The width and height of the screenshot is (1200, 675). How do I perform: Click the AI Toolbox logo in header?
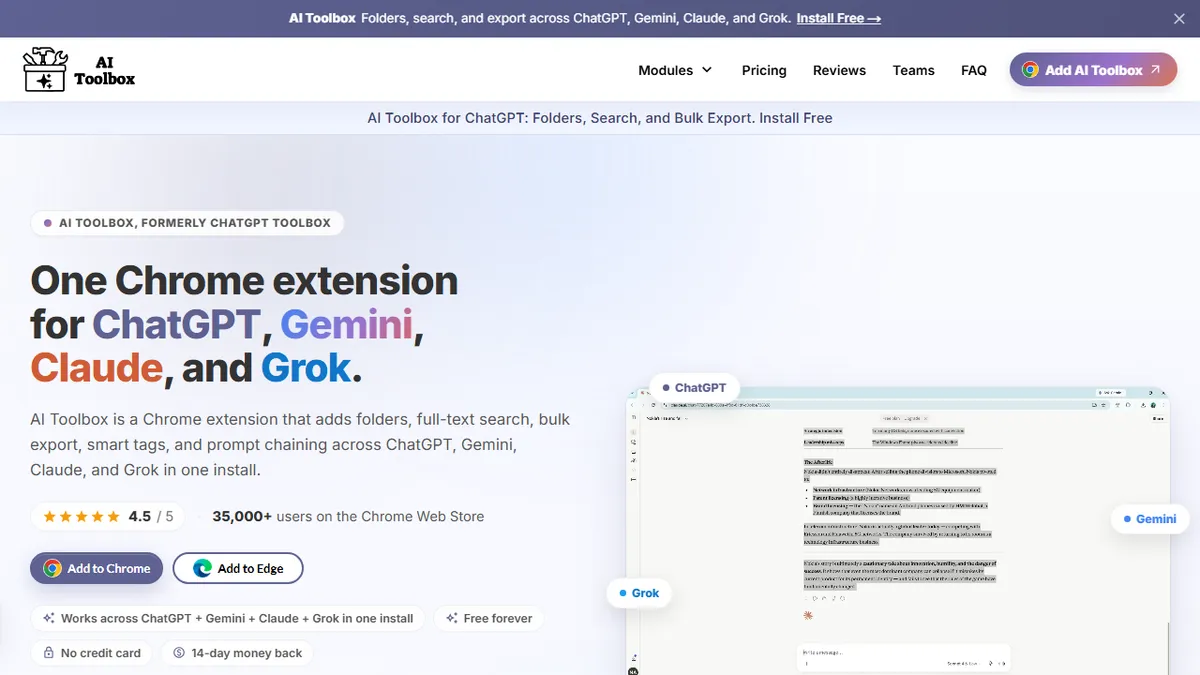[x=79, y=70]
